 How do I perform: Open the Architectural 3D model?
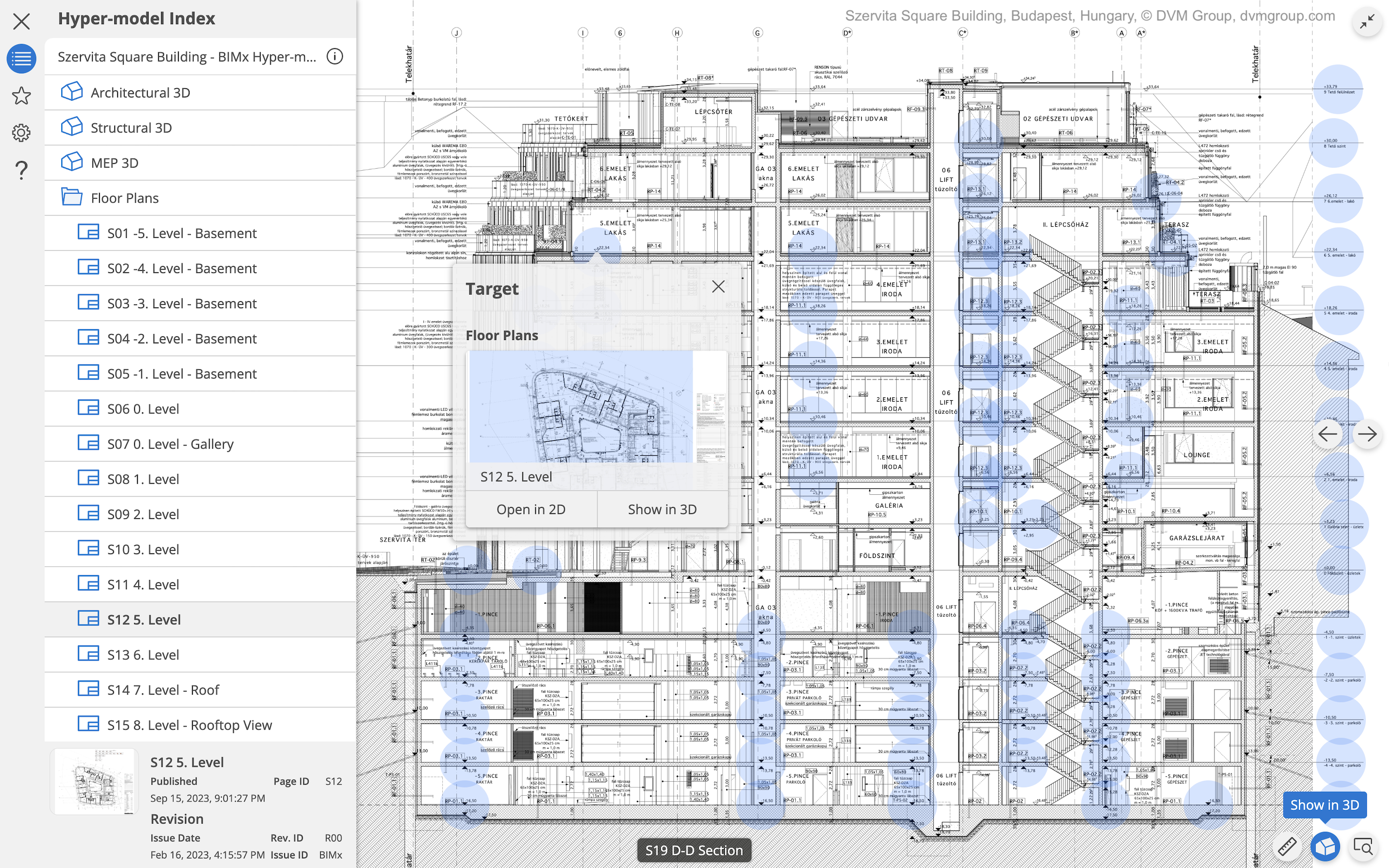[141, 92]
